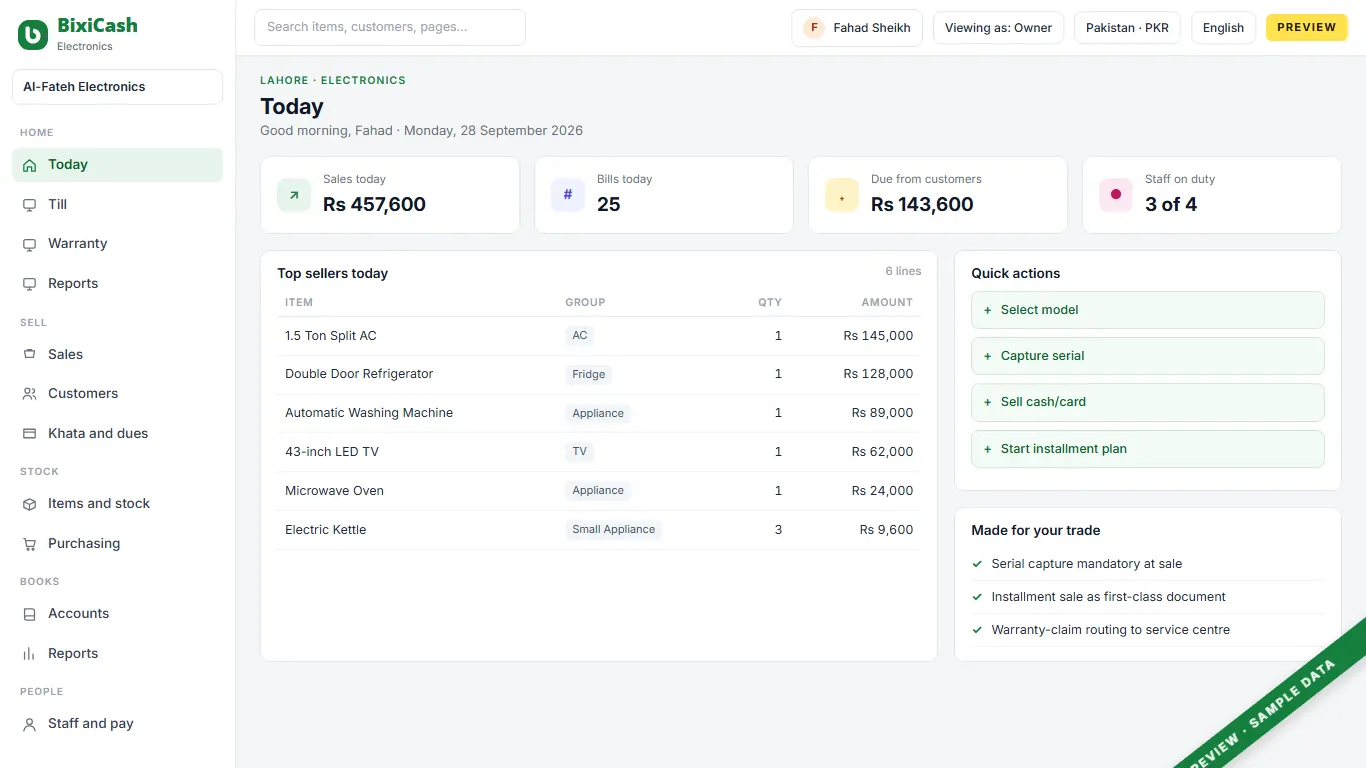Focus the search items, customers, pages field

point(390,28)
